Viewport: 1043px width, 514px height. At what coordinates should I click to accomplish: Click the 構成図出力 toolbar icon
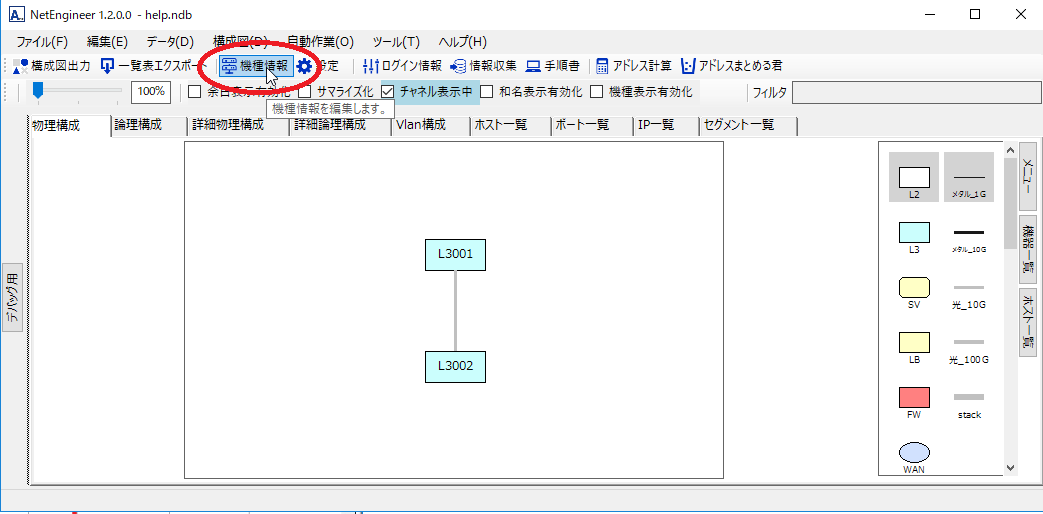pos(52,66)
